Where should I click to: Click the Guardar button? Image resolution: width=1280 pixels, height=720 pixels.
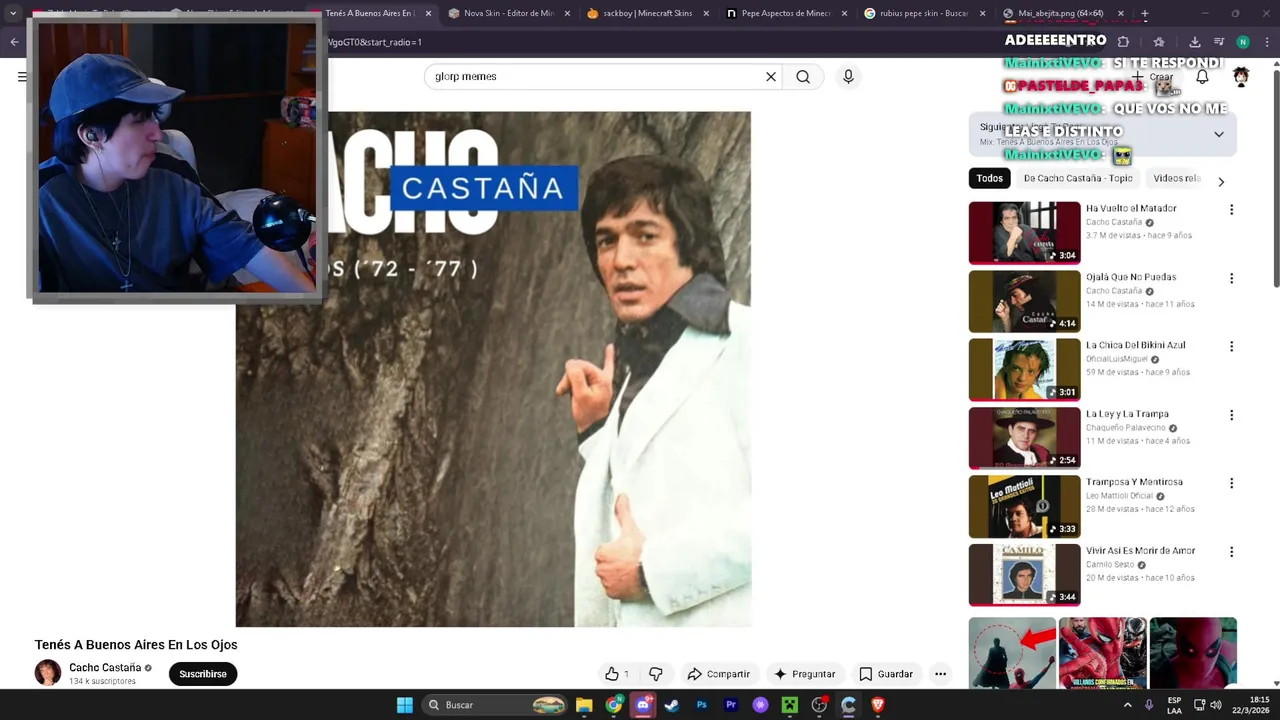(x=886, y=674)
